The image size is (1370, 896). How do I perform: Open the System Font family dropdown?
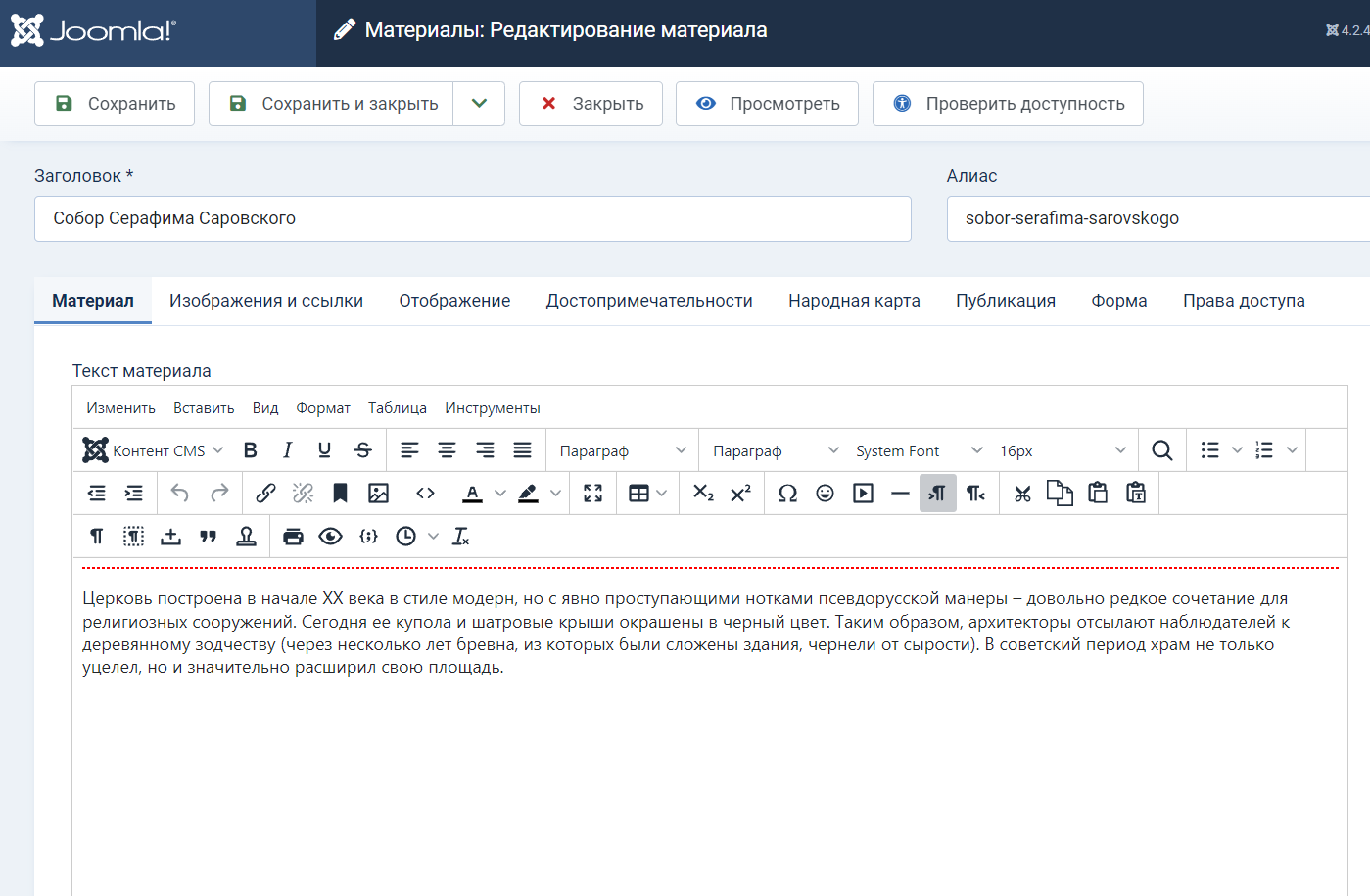(x=918, y=450)
